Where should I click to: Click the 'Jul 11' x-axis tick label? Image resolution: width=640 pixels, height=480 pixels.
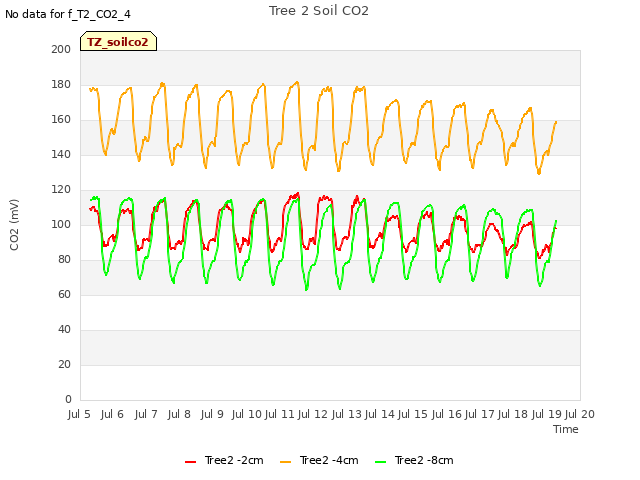[280, 414]
